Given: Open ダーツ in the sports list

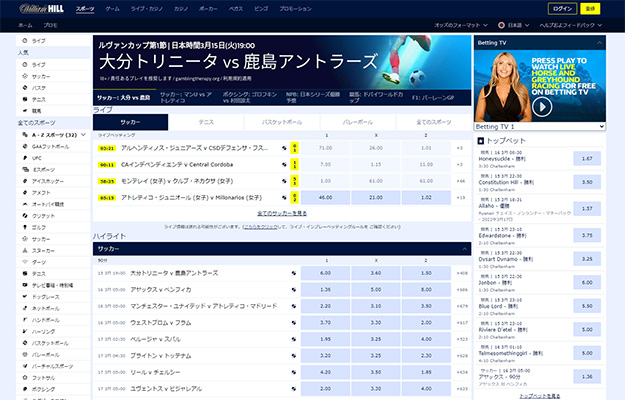Looking at the screenshot, I should click(39, 262).
